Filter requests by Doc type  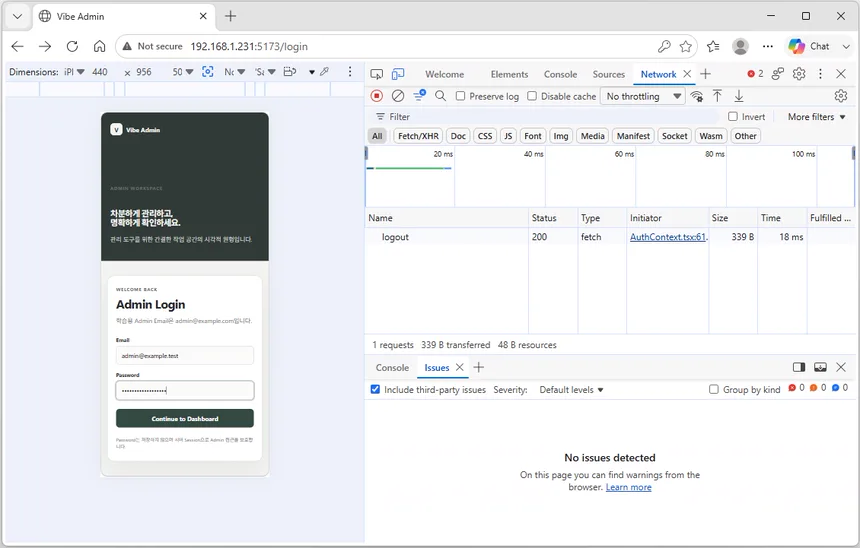(458, 136)
